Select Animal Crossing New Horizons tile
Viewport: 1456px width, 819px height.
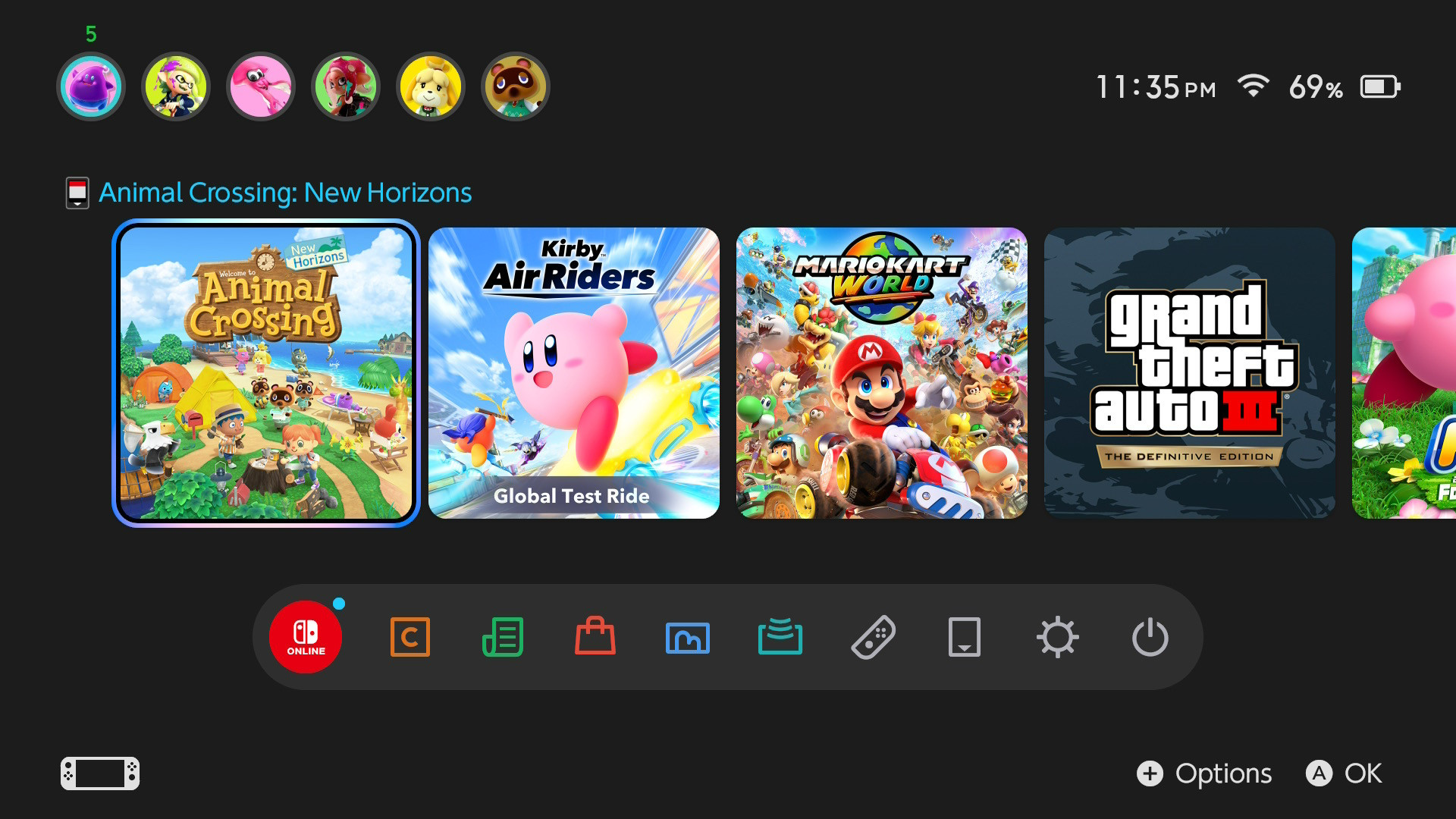pos(266,373)
